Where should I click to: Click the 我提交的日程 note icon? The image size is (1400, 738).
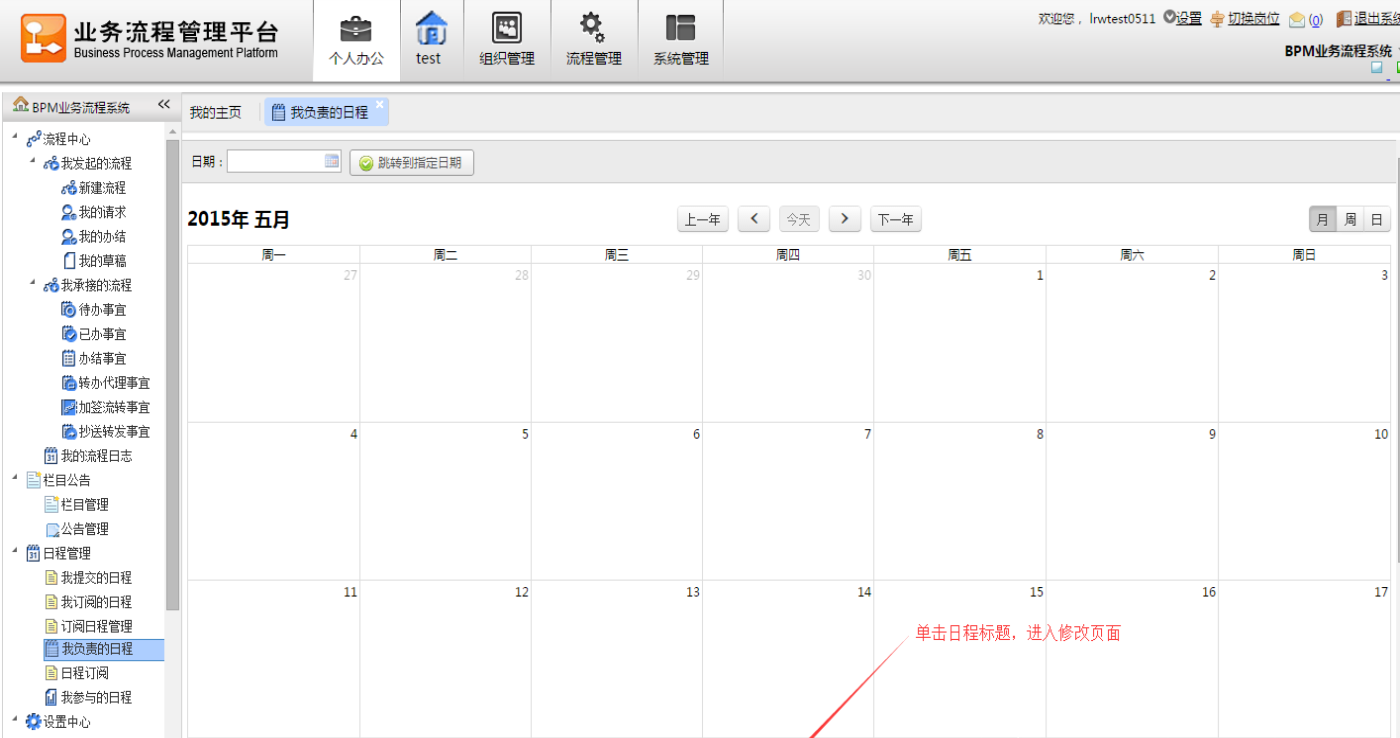pos(51,578)
